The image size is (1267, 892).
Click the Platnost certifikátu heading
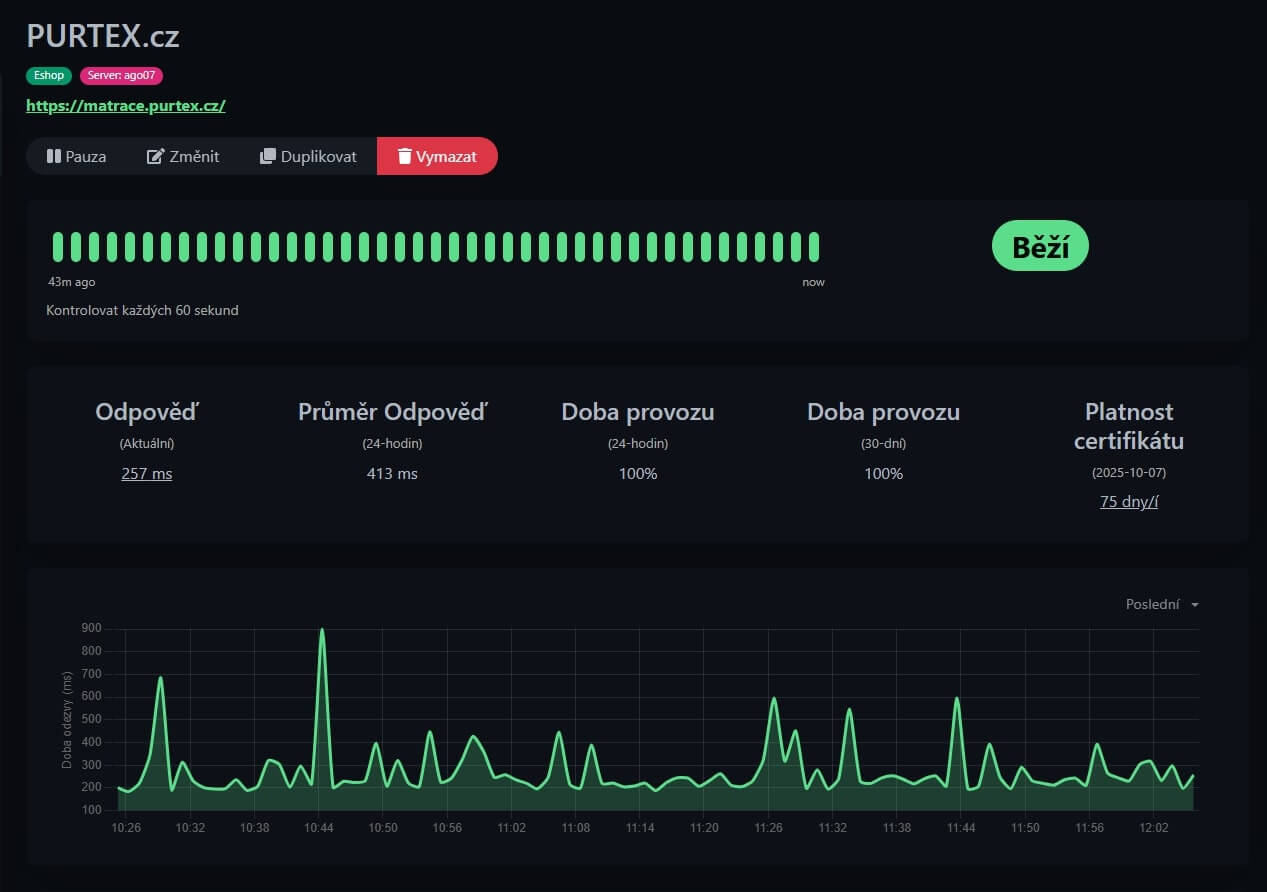click(x=1129, y=426)
